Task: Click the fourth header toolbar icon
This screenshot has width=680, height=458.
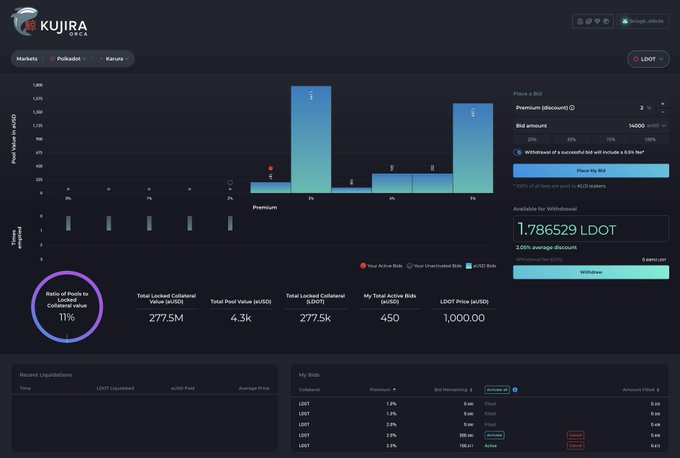Action: [606, 21]
